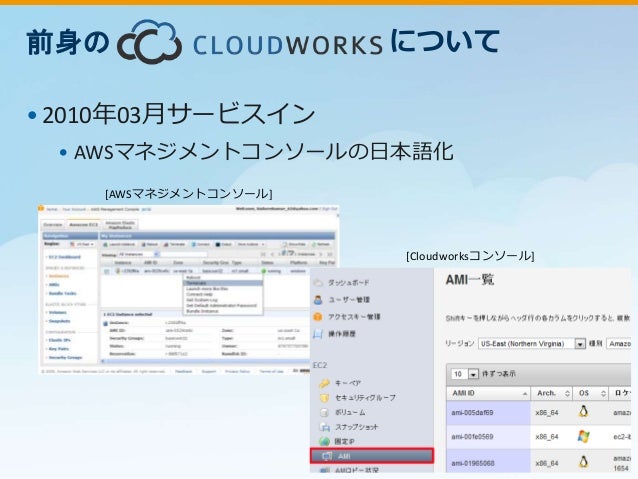The width and height of the screenshot is (638, 479).
Task: Choose Bundle Instance in context menu
Action: tap(223, 311)
